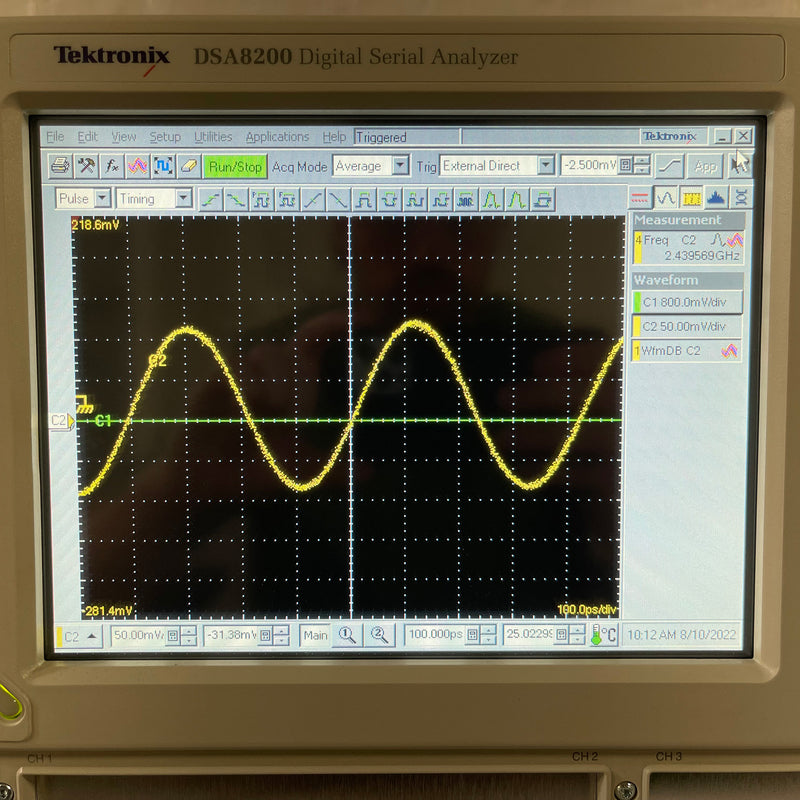Screen dimensions: 800x800
Task: Select the positive width measurement icon
Action: pos(364,199)
